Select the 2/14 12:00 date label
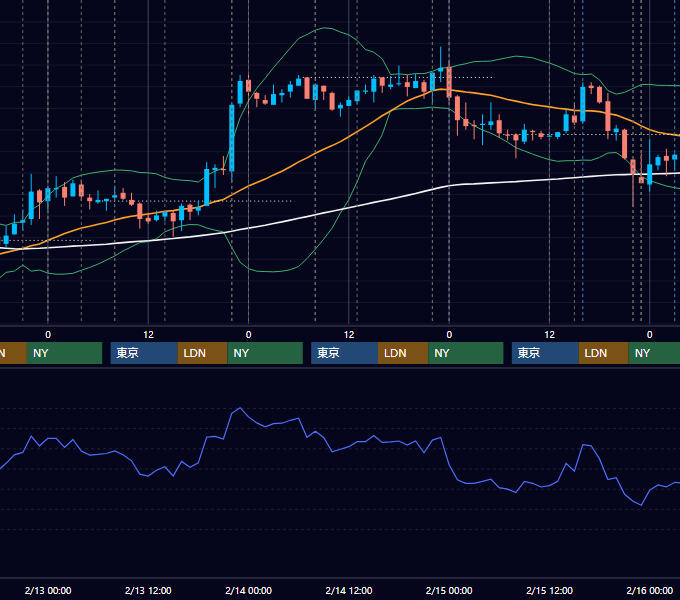The width and height of the screenshot is (680, 600). click(x=349, y=590)
